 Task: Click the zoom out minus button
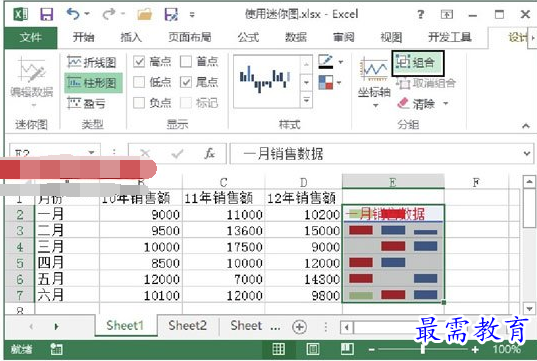pos(372,350)
